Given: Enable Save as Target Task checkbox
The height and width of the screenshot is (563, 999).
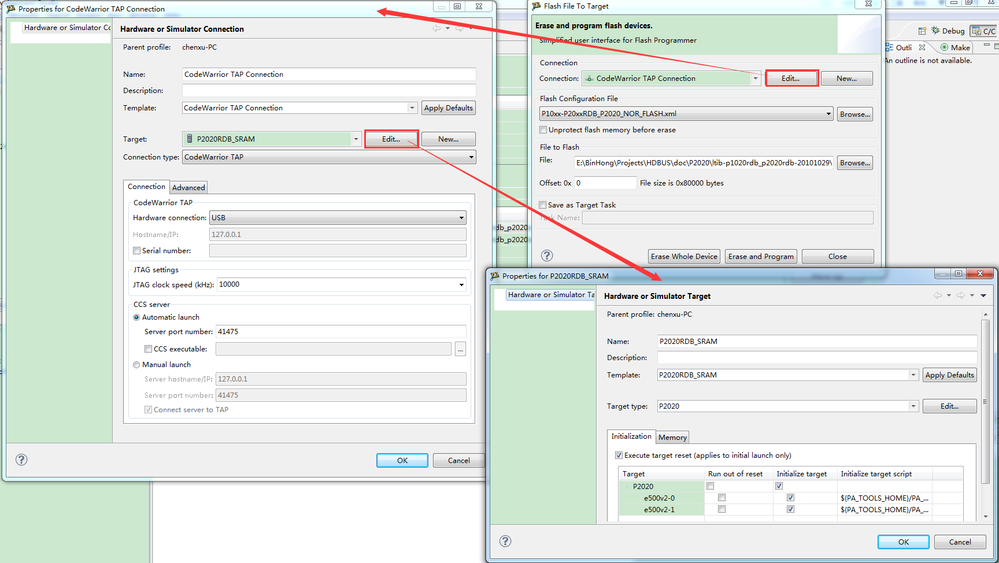Looking at the screenshot, I should pos(543,205).
